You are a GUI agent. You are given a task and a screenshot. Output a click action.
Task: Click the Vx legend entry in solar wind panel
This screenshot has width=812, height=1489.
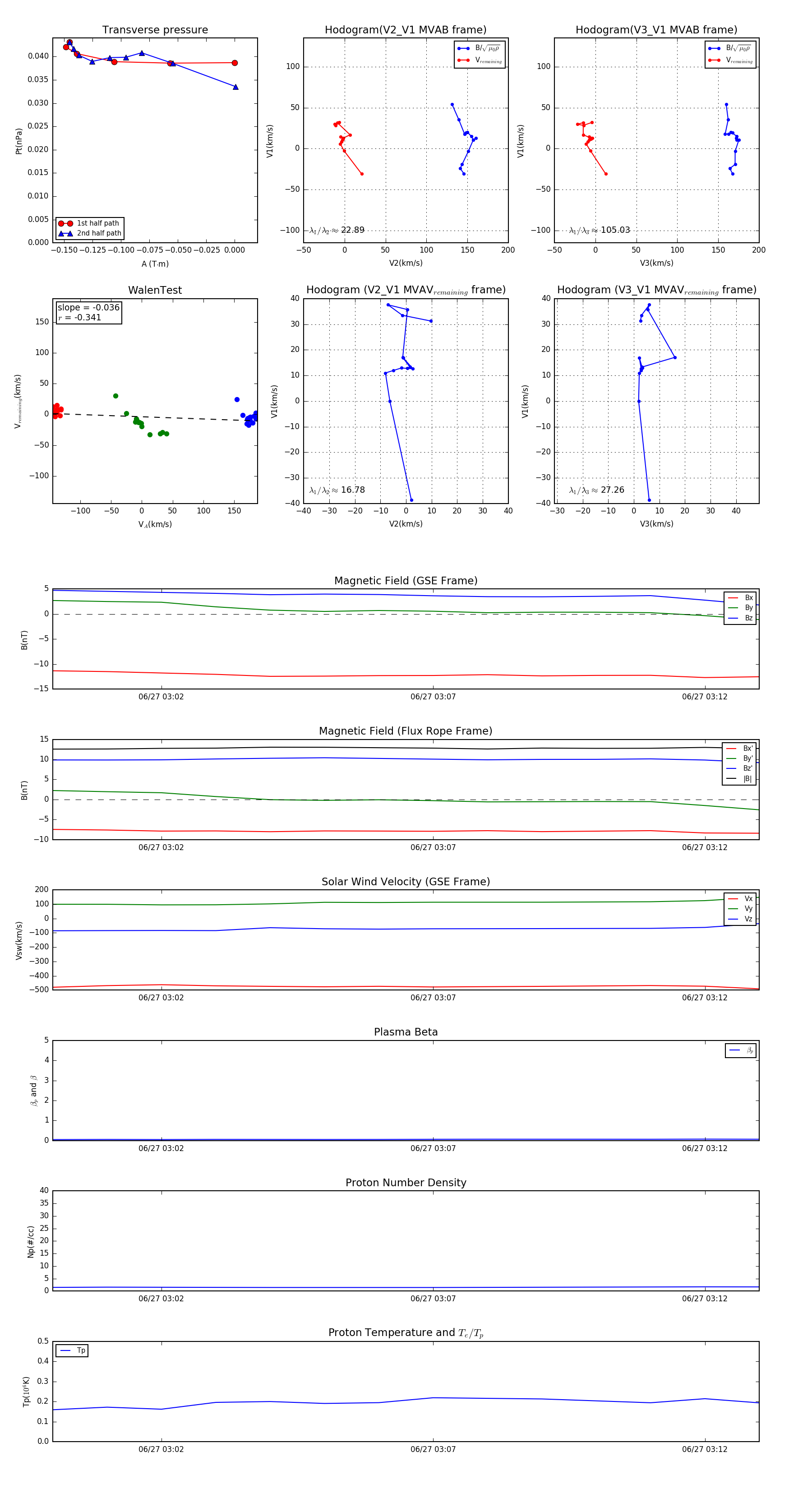pyautogui.click(x=740, y=898)
